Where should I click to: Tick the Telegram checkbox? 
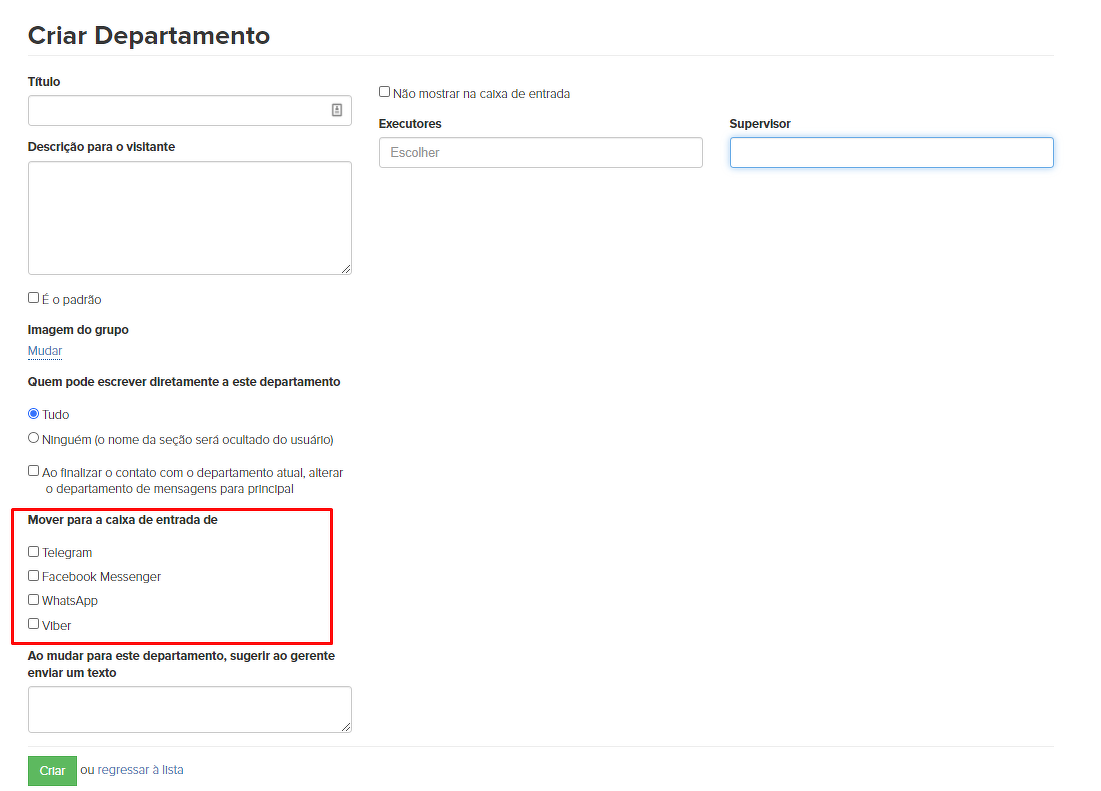34,551
